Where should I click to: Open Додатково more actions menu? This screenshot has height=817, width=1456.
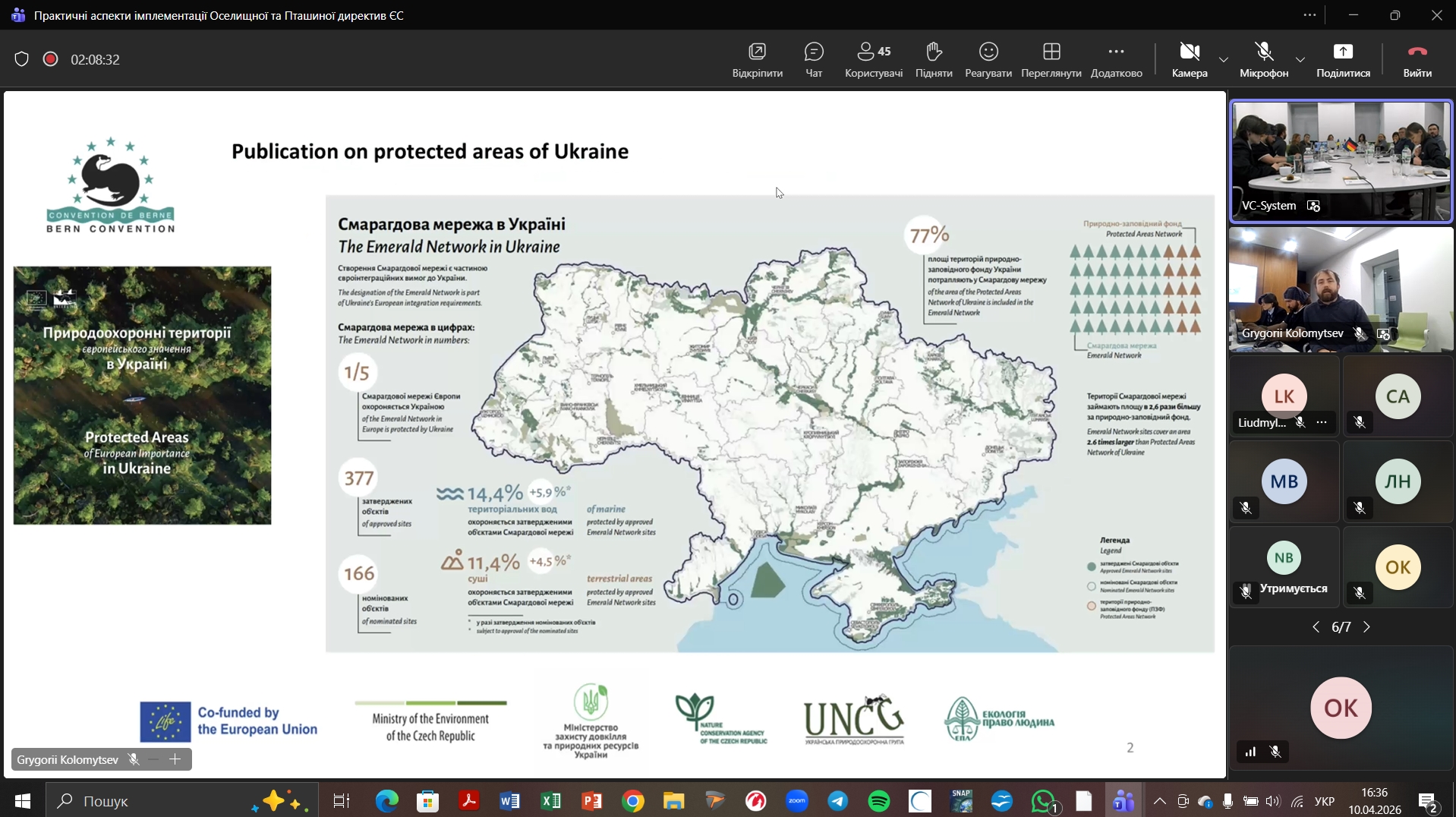tap(1116, 59)
